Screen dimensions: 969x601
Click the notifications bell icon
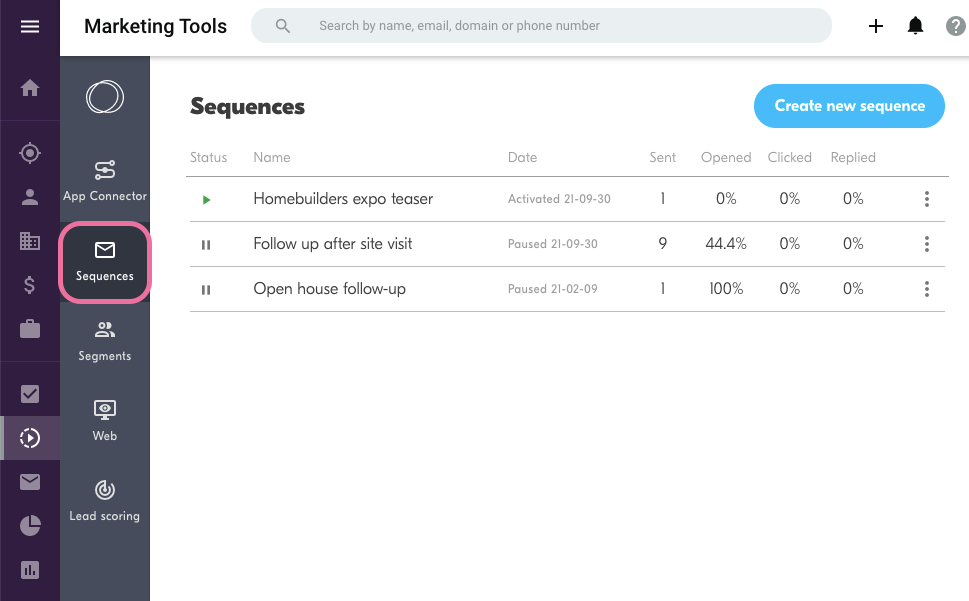coord(915,26)
